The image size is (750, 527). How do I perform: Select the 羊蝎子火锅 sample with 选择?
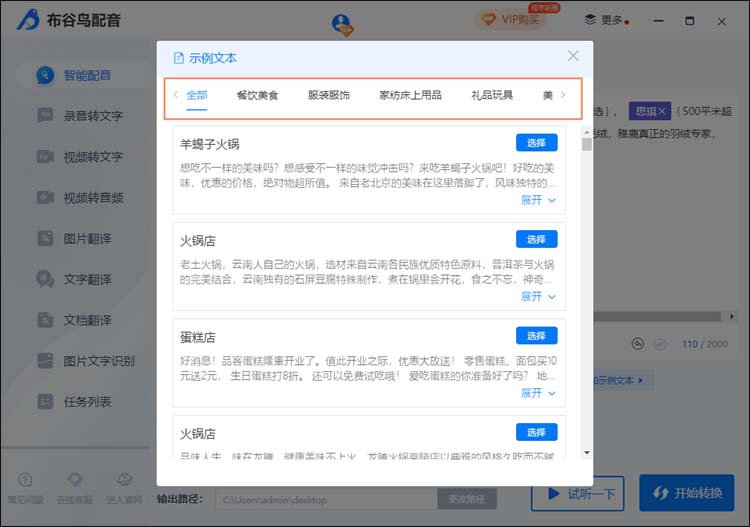click(x=536, y=143)
